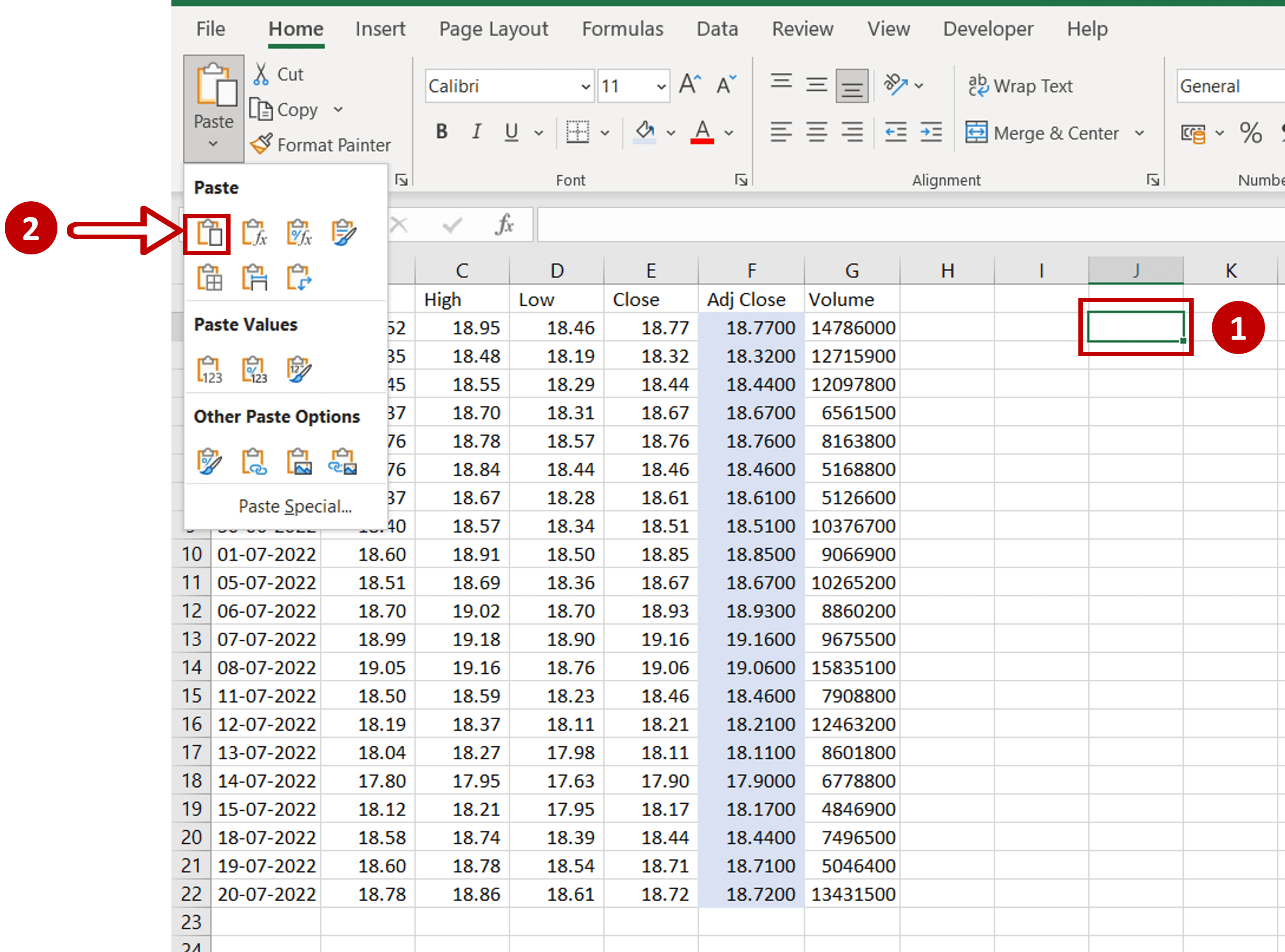
Task: Select Paste Link under Other Paste Options
Action: pos(254,461)
